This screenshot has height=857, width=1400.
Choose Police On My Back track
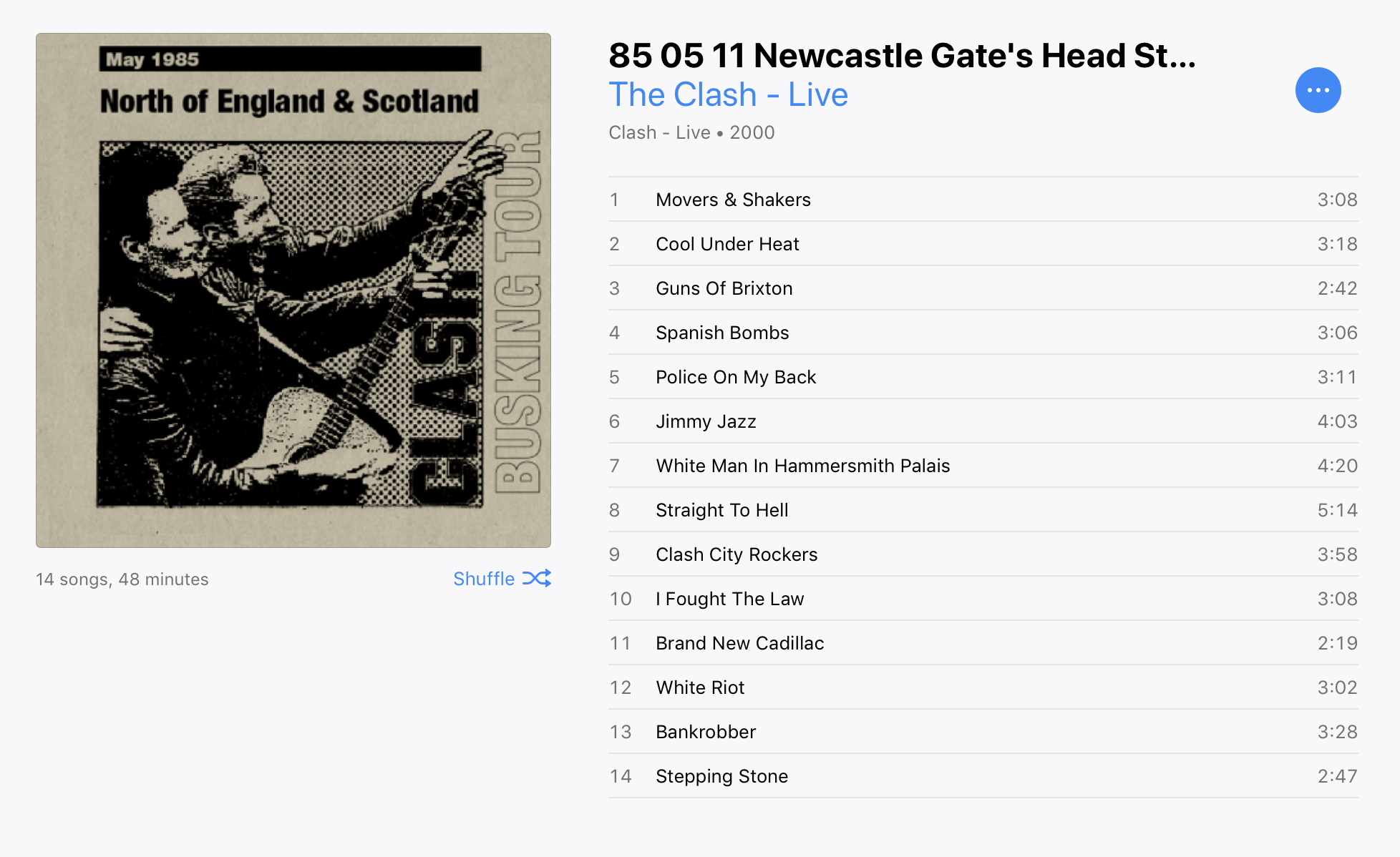pyautogui.click(x=983, y=377)
